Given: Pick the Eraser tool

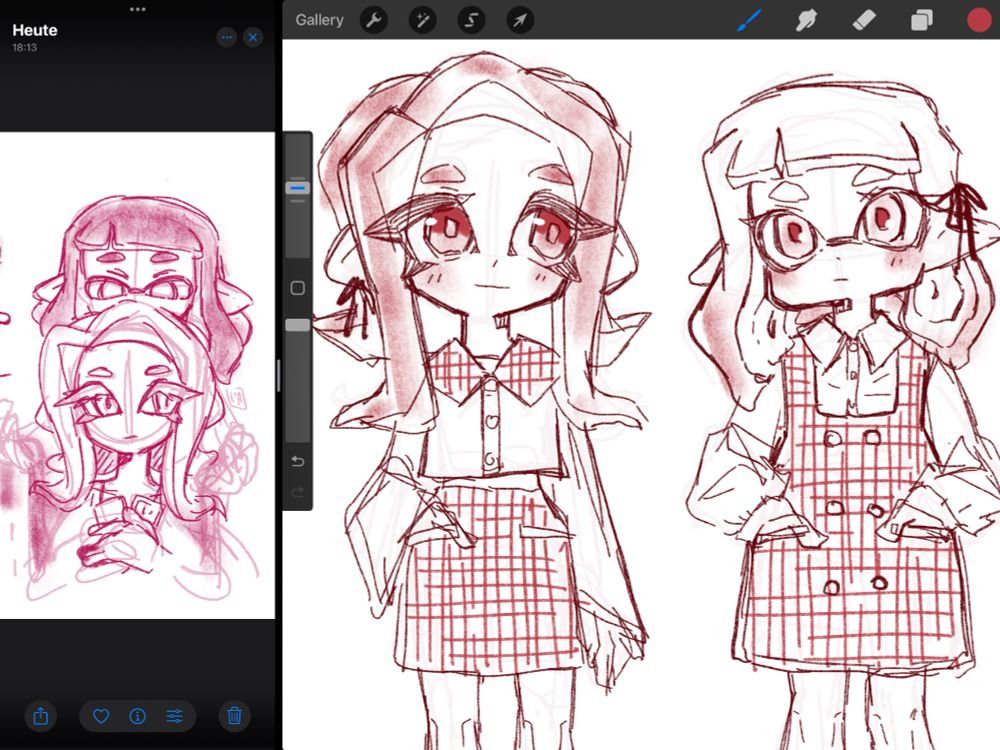Looking at the screenshot, I should coord(864,19).
